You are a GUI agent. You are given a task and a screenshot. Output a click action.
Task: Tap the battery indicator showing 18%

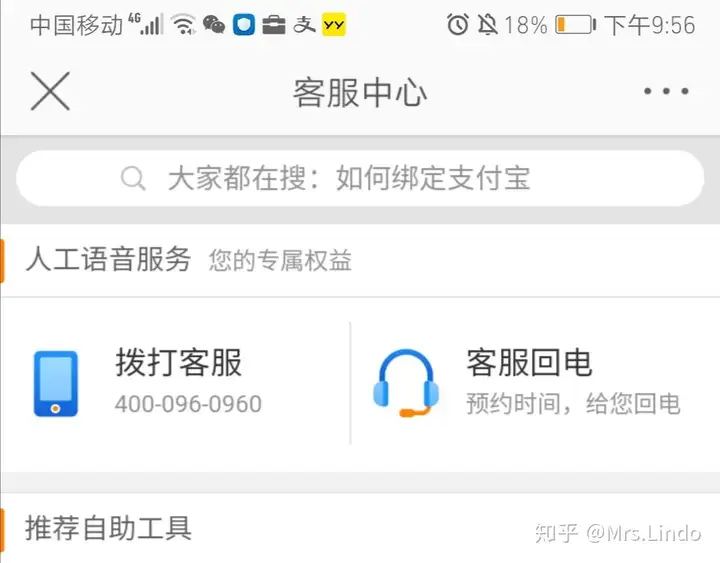(x=575, y=24)
